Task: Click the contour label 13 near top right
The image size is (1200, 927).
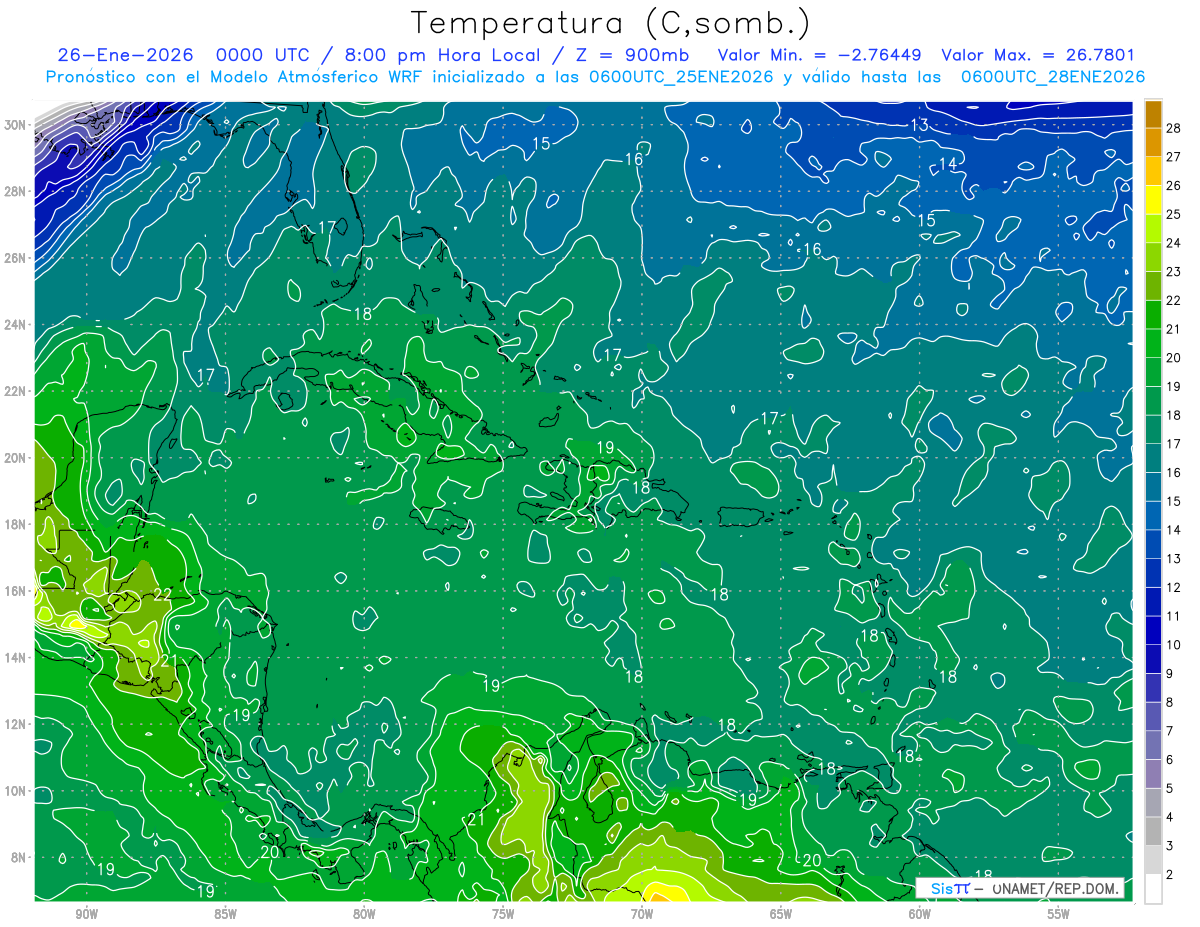Action: (x=920, y=125)
